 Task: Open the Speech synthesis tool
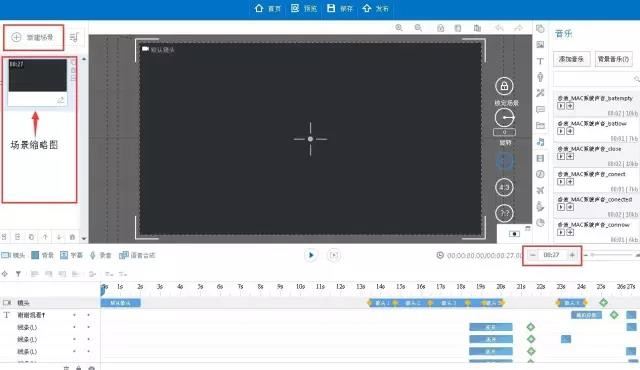click(x=137, y=255)
